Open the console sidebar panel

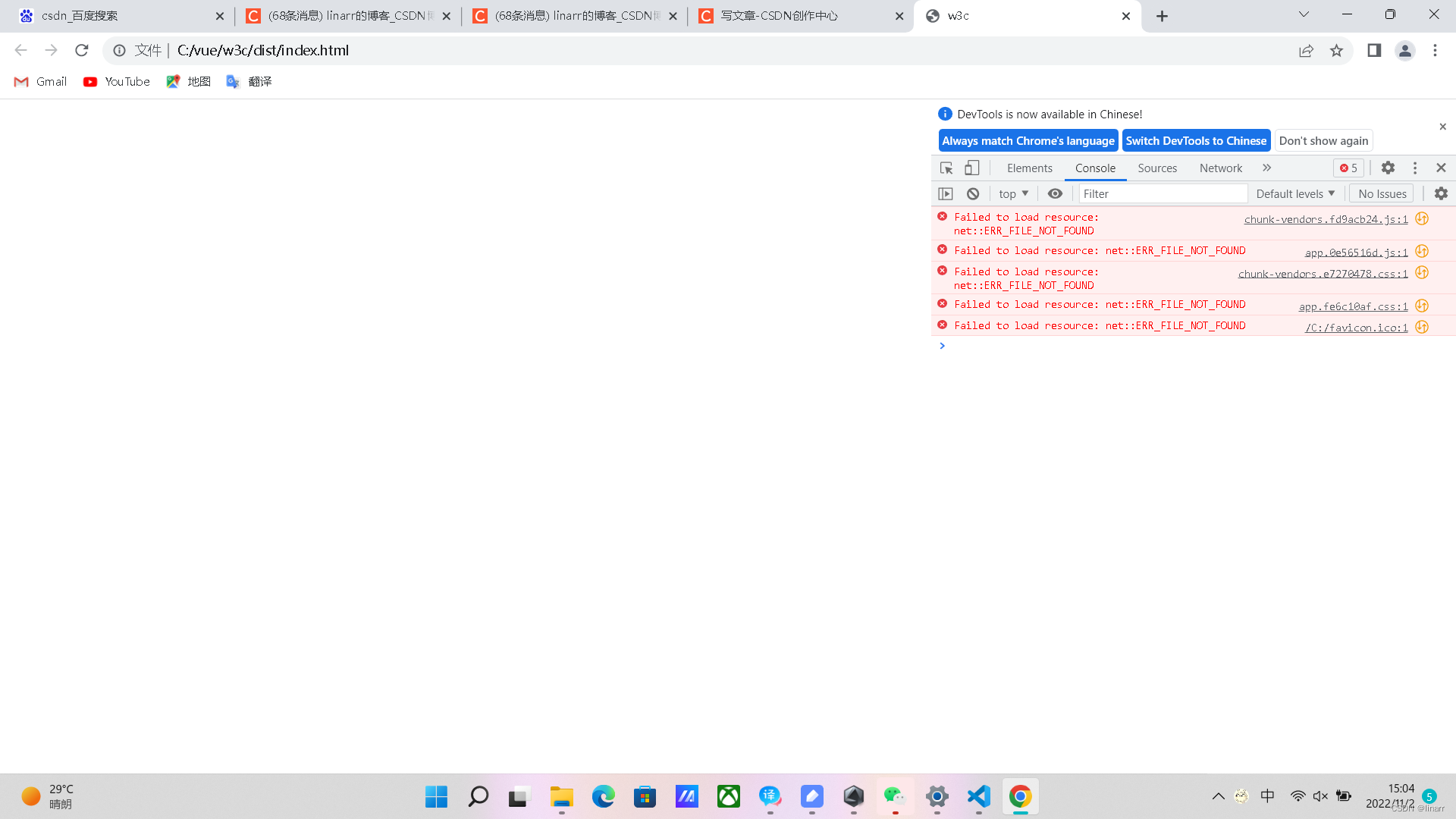point(945,193)
